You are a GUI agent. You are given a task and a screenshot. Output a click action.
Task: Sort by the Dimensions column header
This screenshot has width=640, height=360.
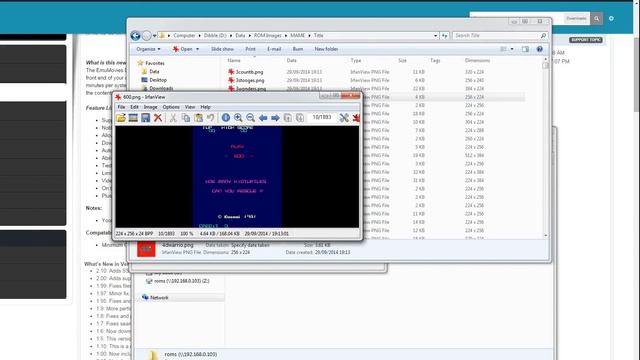tap(477, 60)
